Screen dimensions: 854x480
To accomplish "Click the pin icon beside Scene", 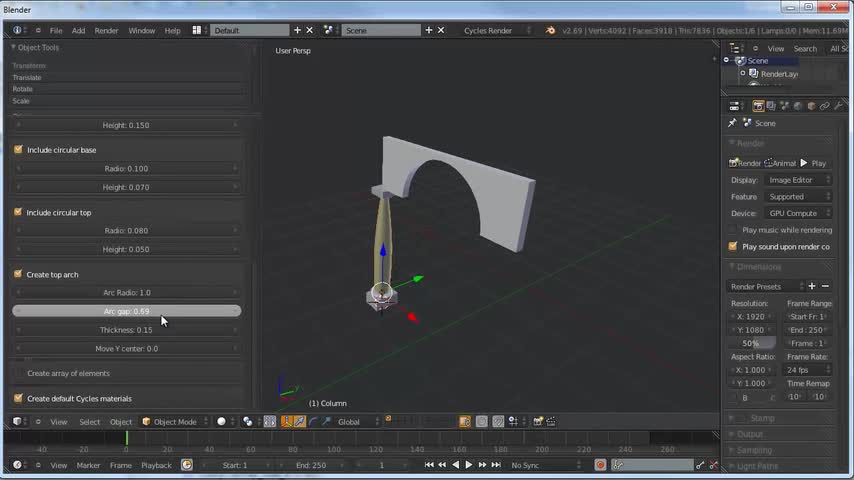I will tap(732, 124).
